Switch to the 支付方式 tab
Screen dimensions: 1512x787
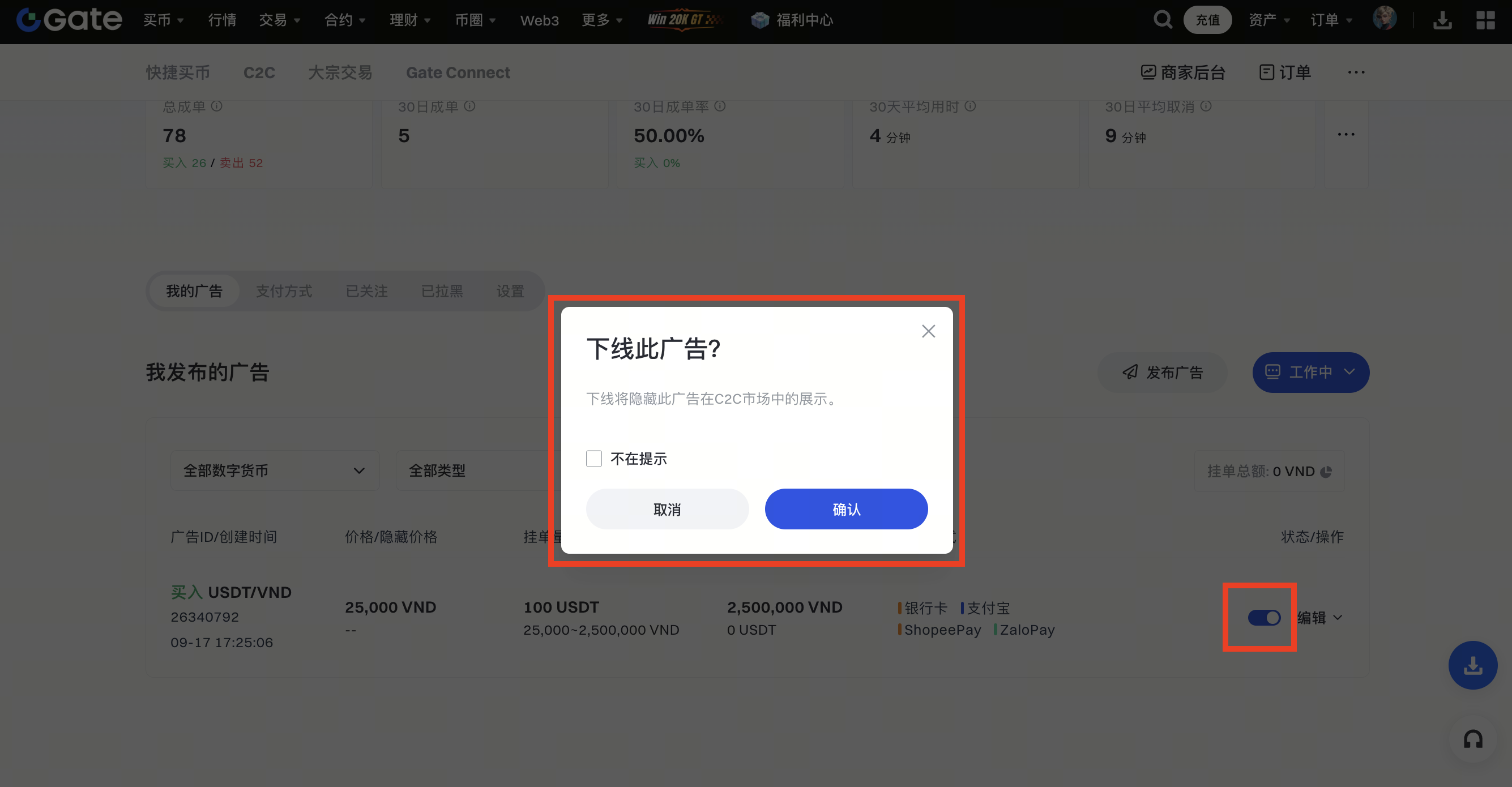(x=284, y=291)
